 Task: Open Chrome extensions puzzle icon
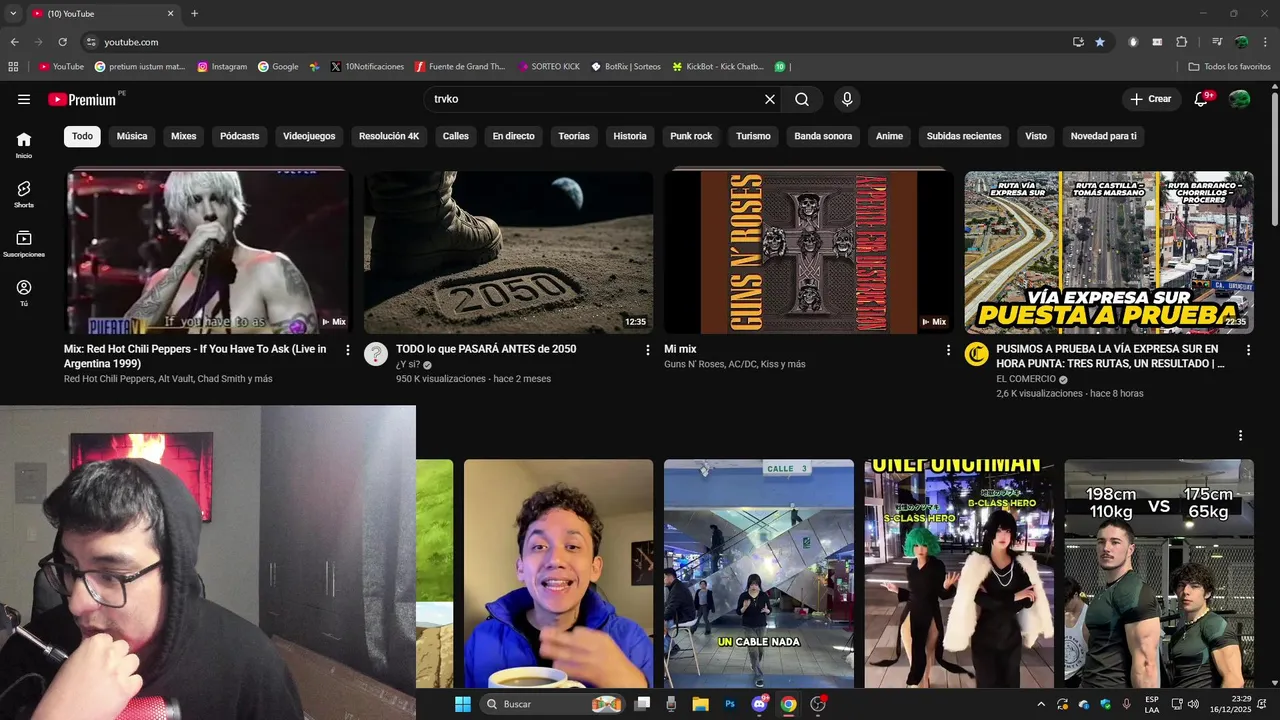pos(1181,42)
